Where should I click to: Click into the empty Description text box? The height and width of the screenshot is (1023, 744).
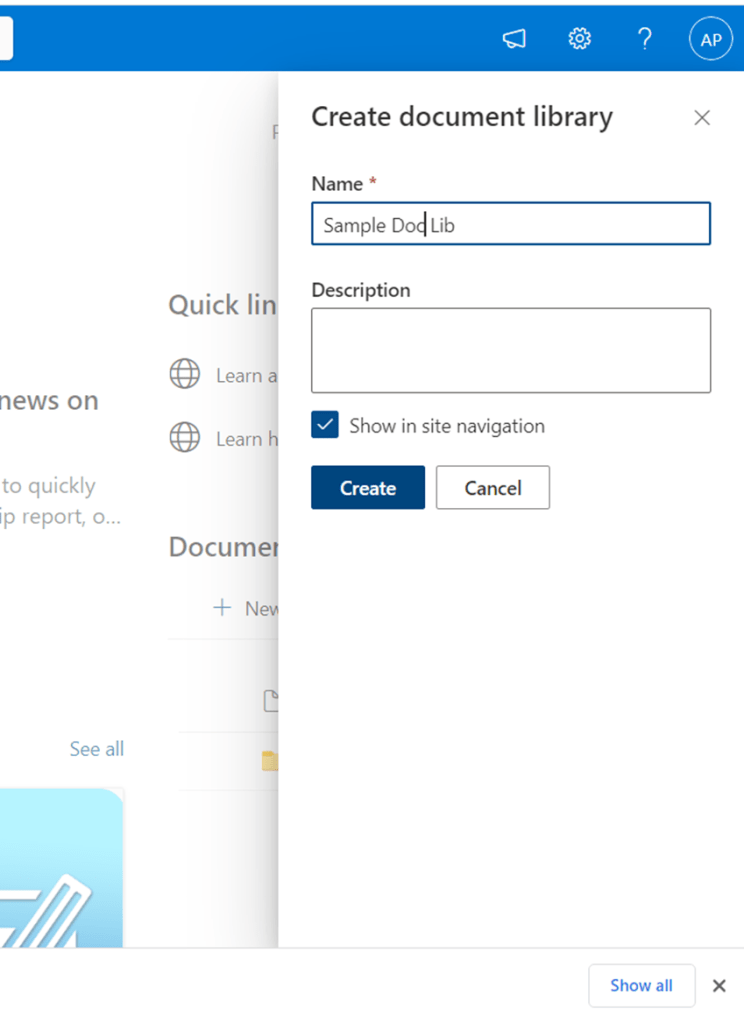[510, 350]
